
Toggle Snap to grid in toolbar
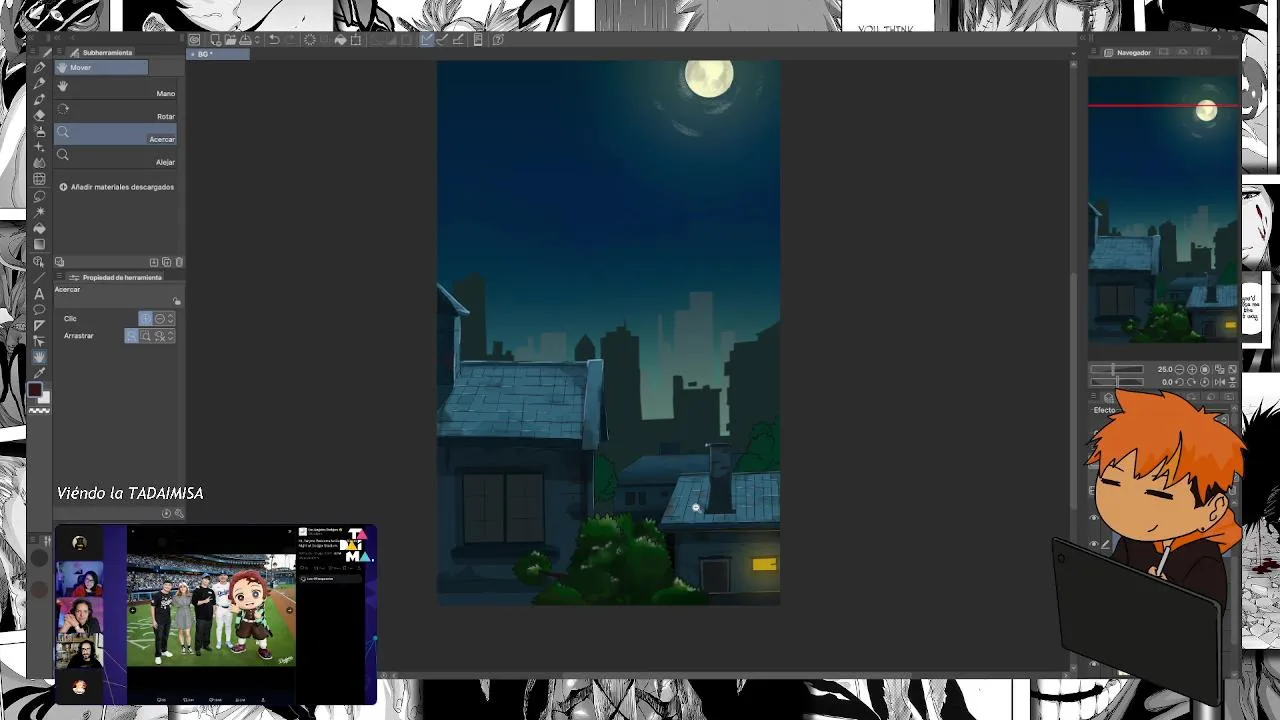pos(458,40)
